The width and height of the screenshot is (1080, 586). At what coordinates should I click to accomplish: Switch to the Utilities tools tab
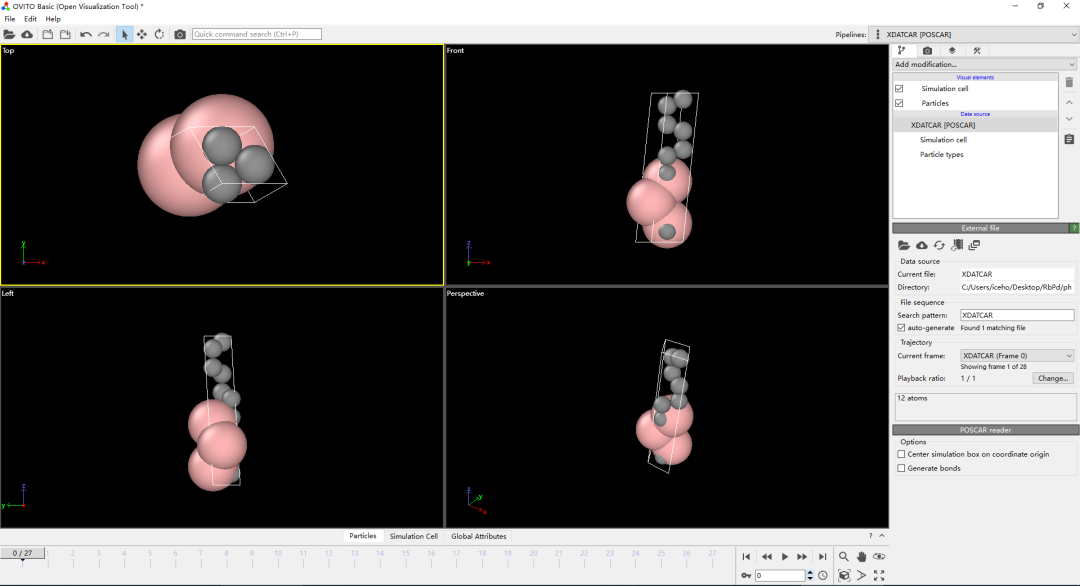tap(977, 50)
